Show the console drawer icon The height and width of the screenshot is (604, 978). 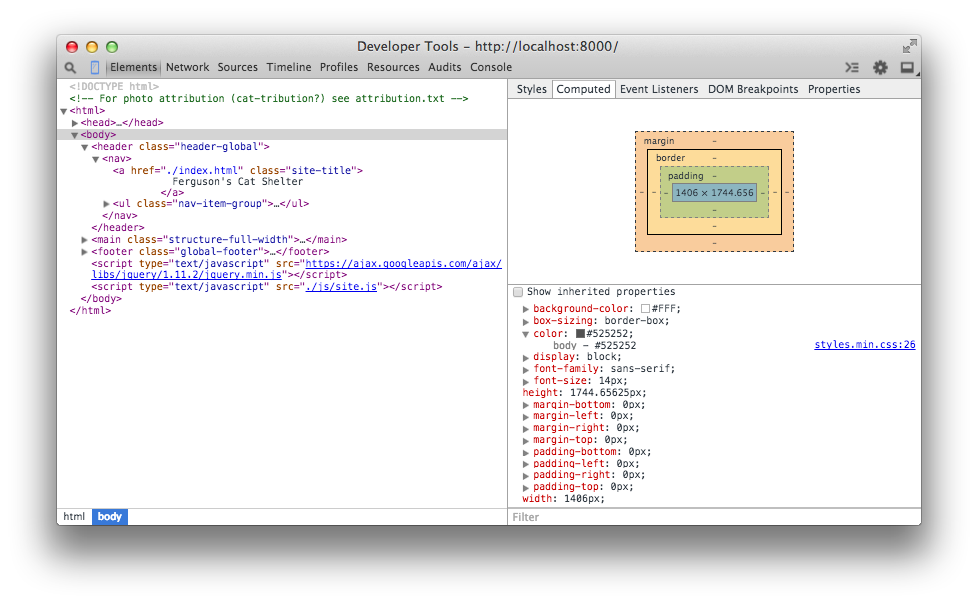[851, 68]
